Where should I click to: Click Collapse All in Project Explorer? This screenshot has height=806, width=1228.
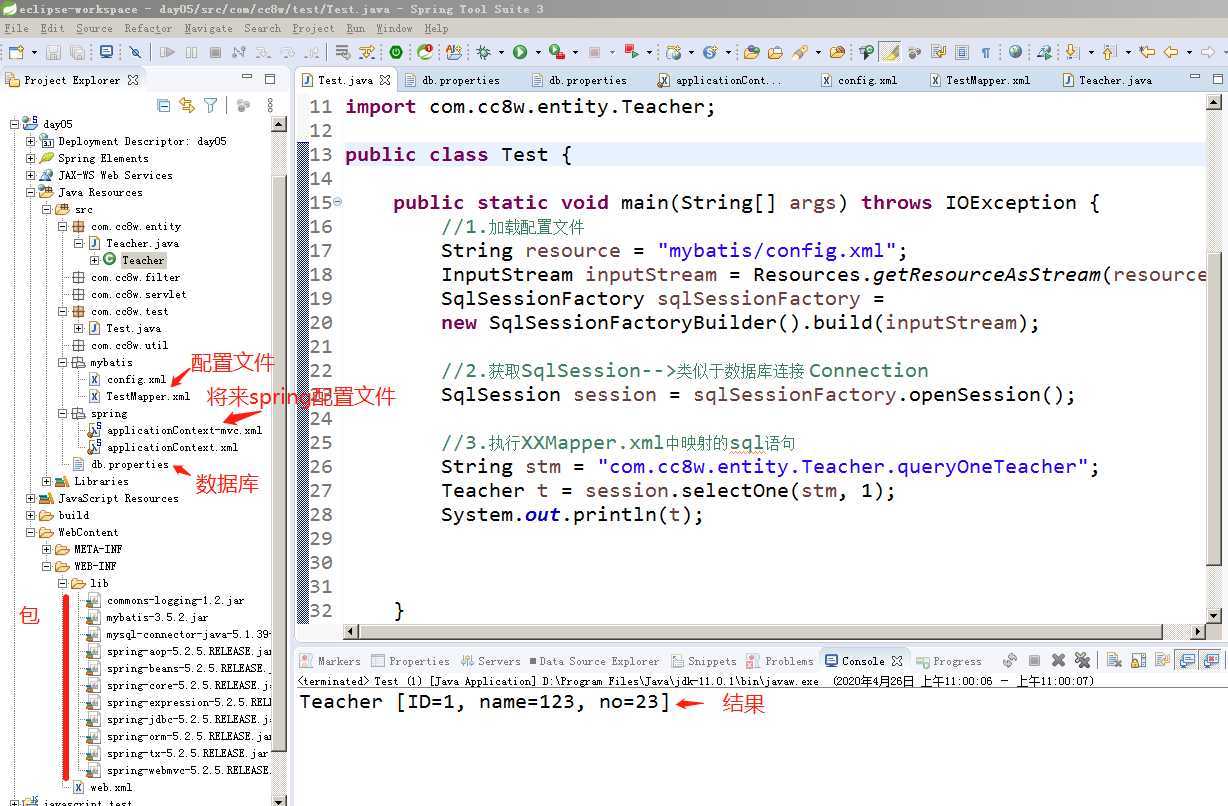[x=164, y=105]
